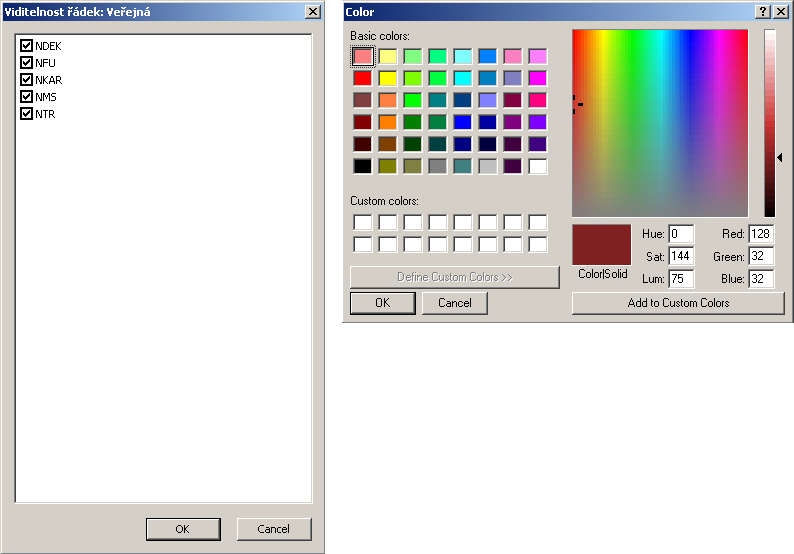Pick the white basic color swatch

point(538,166)
